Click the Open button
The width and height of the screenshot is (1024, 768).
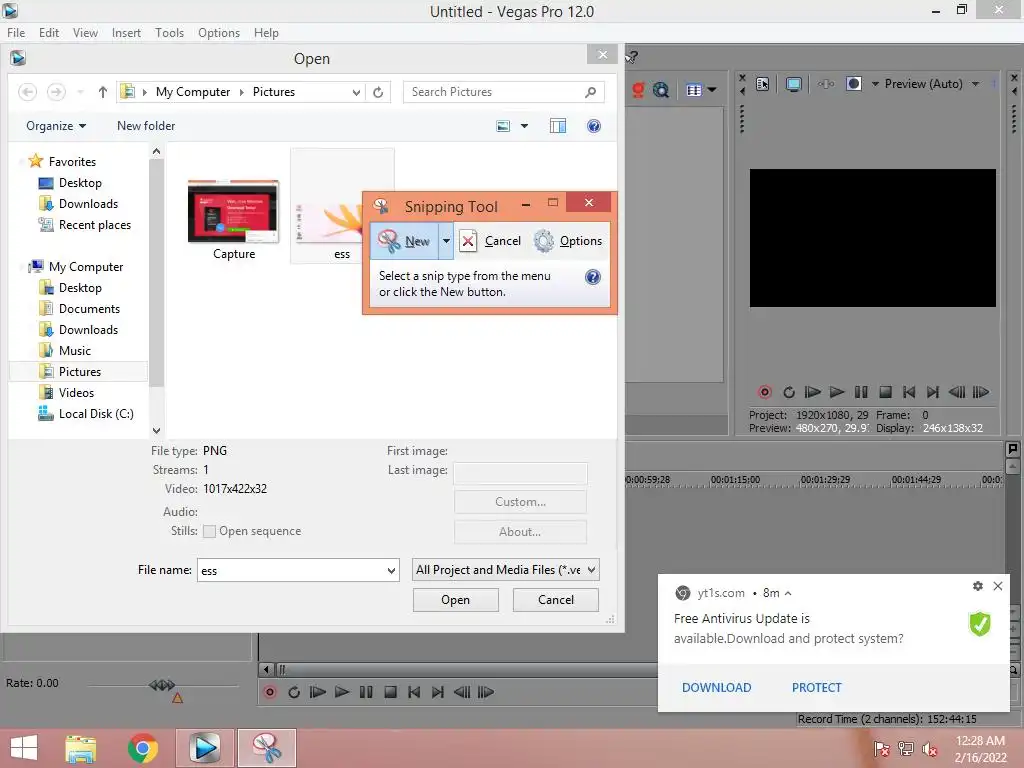pos(455,600)
